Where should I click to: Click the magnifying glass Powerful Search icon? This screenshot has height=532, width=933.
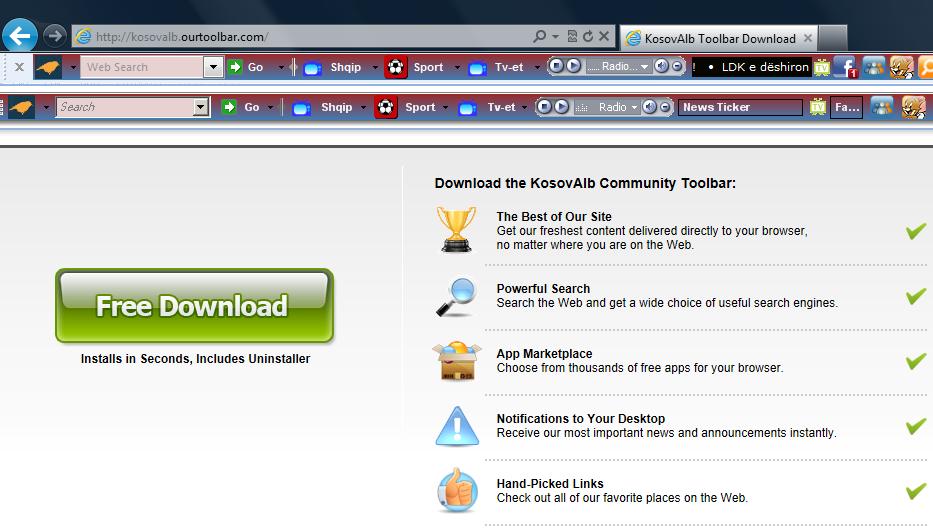pos(456,296)
